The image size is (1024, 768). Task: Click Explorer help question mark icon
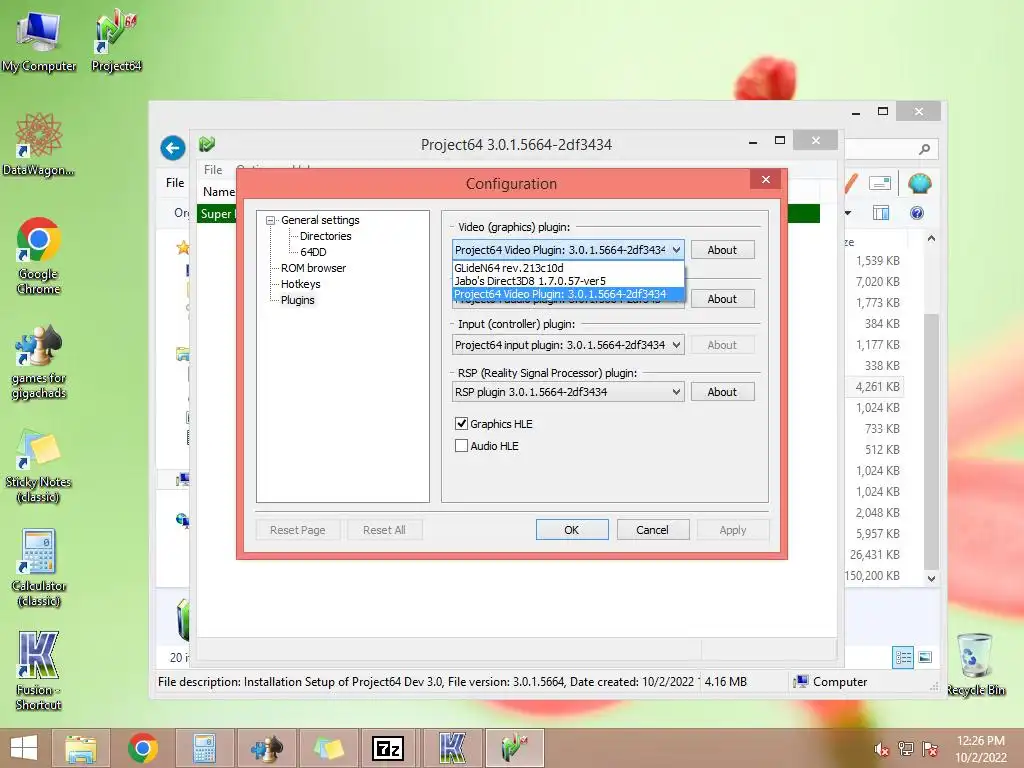pyautogui.click(x=917, y=213)
